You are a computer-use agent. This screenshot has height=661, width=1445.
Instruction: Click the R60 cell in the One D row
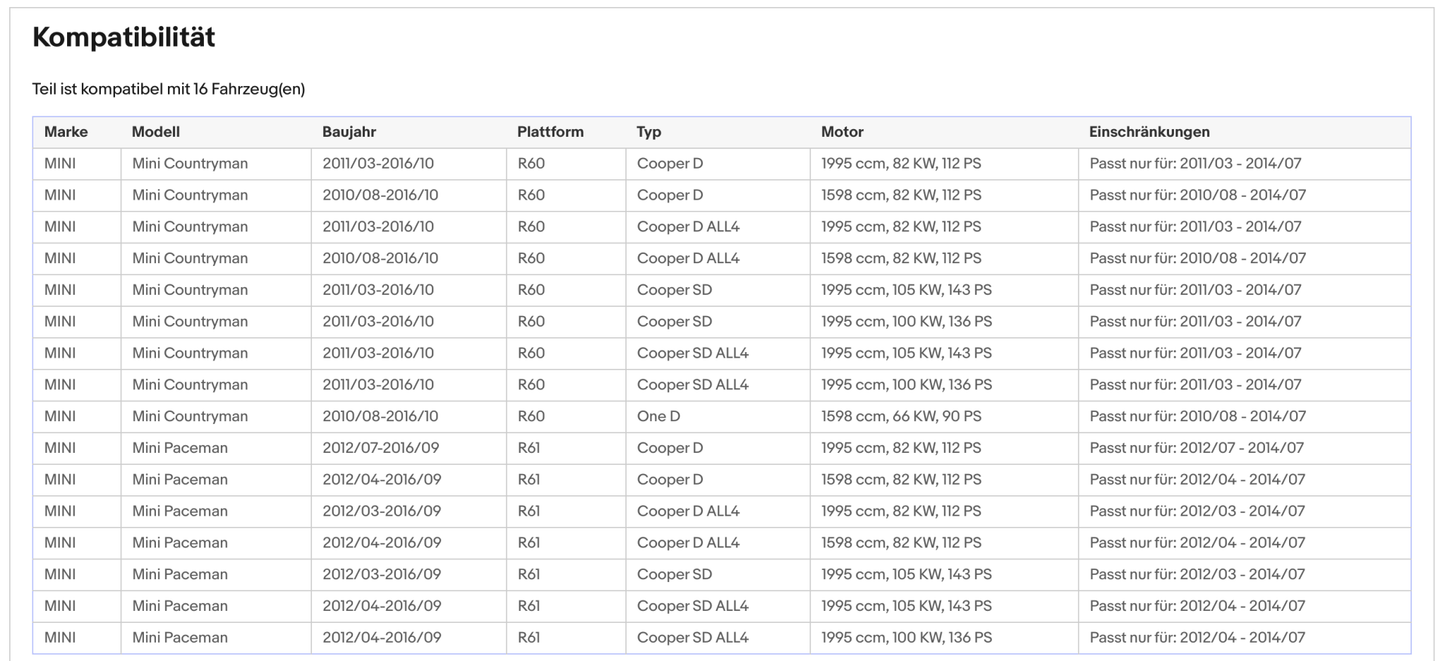click(531, 416)
